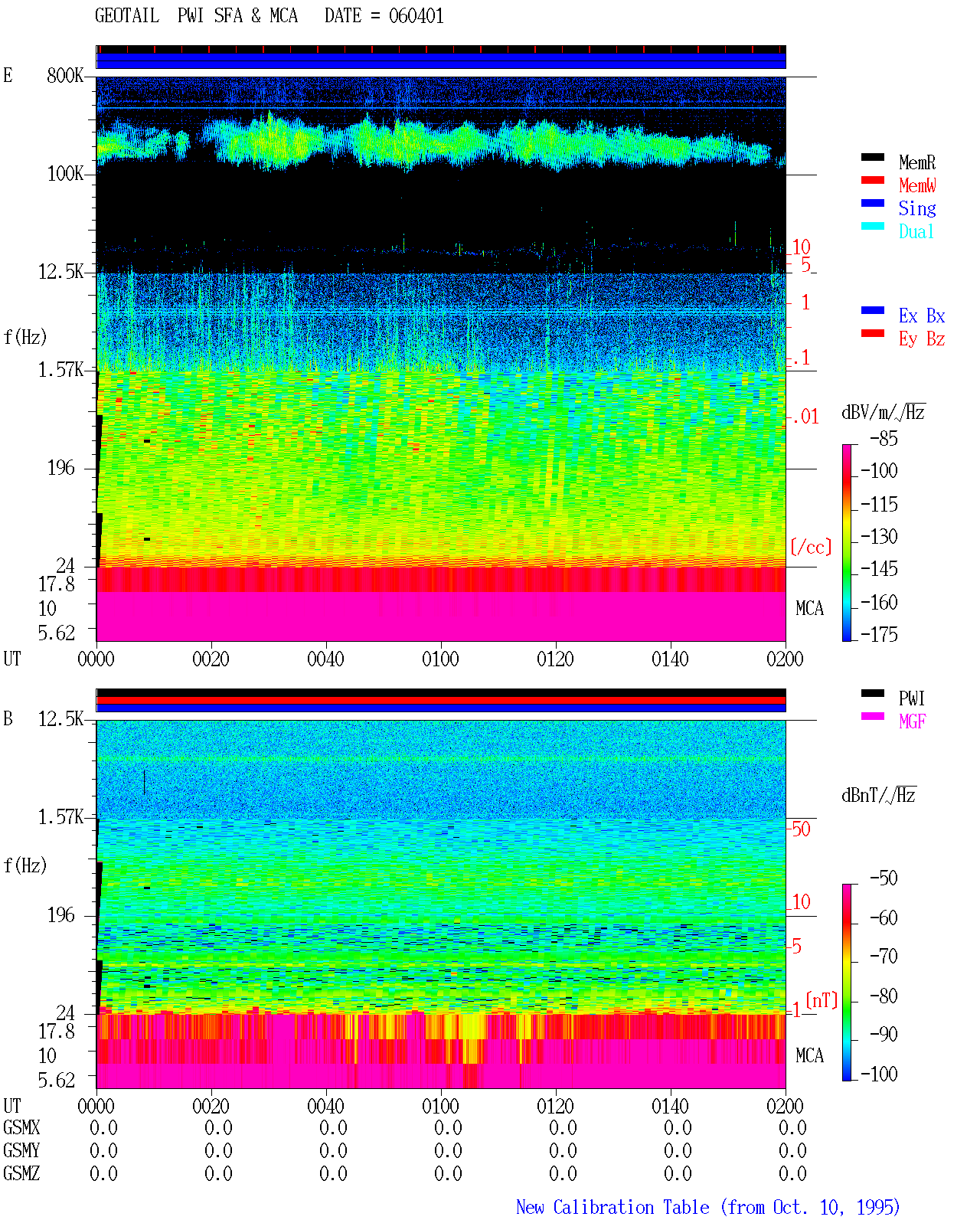Click the red '.01' density scale tick
The image size is (980, 1220).
(805, 417)
